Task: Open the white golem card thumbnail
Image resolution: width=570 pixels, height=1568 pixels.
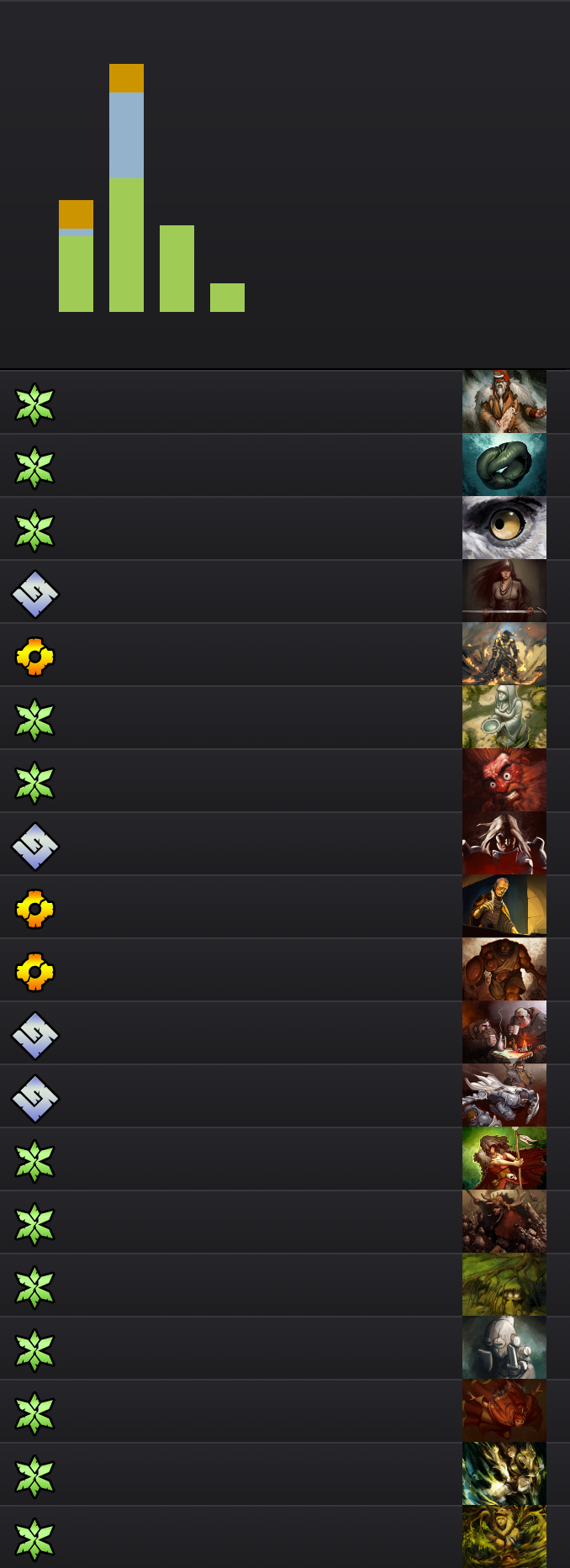Action: (x=504, y=1348)
